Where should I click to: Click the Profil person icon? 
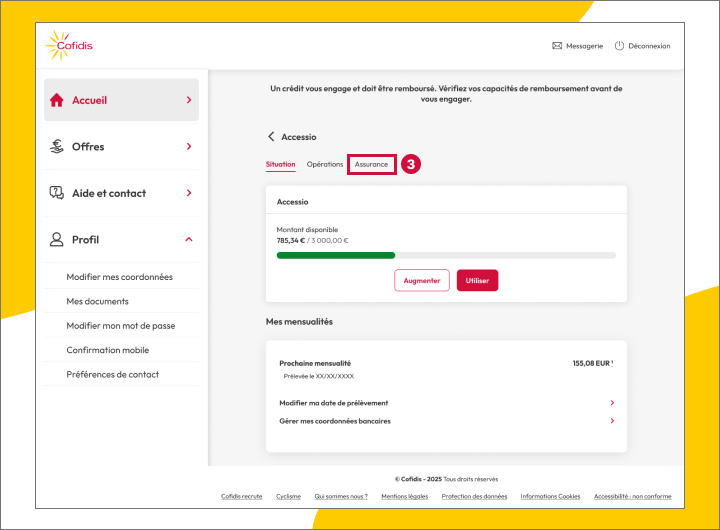pos(57,240)
